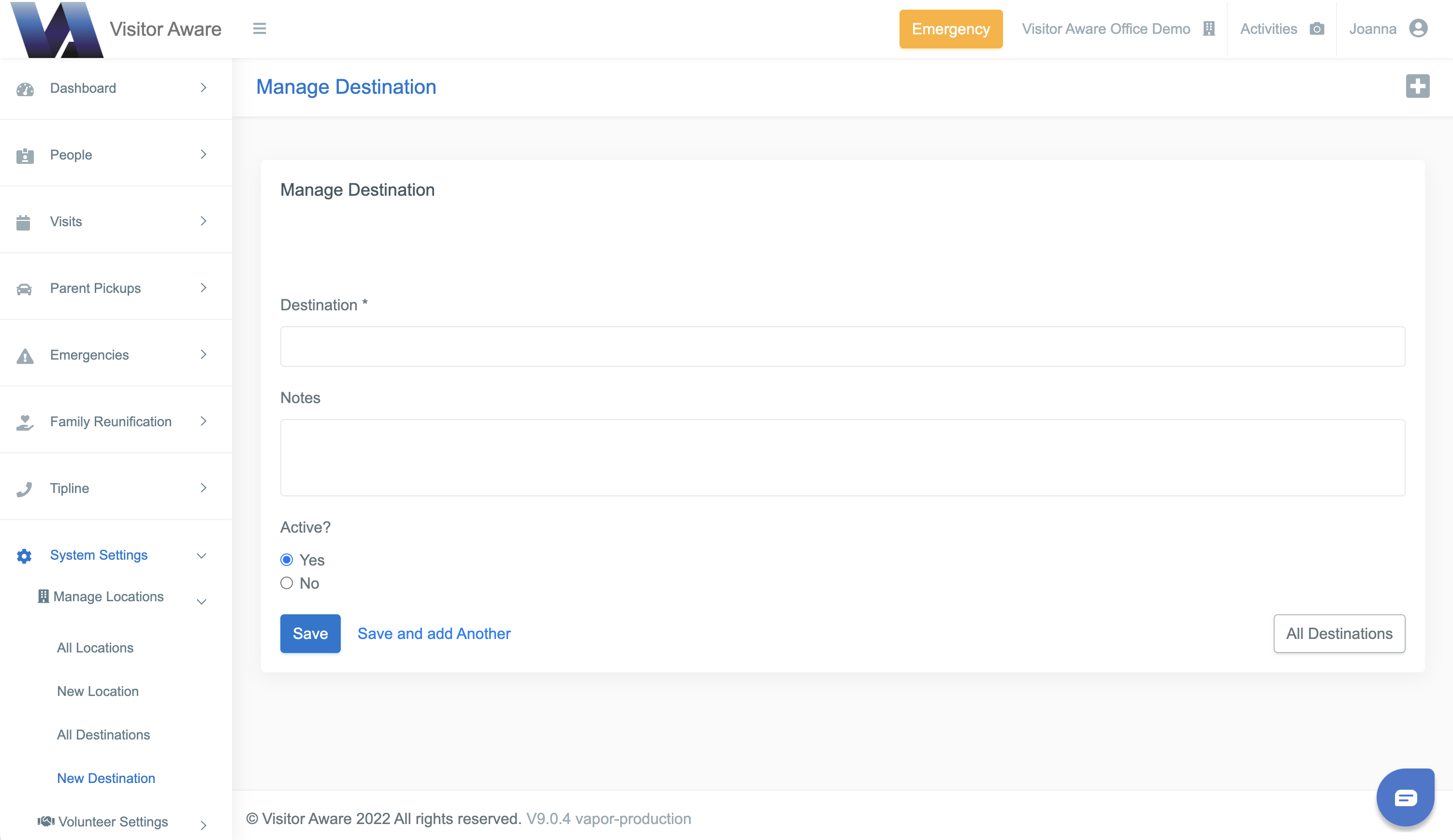Select Yes for Active
The width and height of the screenshot is (1453, 840).
[287, 560]
